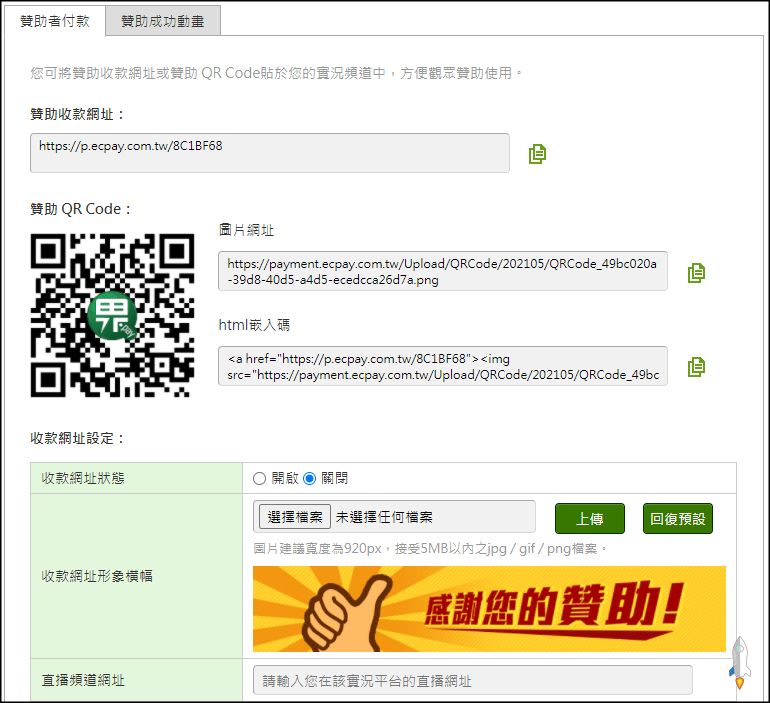Click the 感謝您的贊助 banner image
Screen dimensions: 770x703
[489, 609]
